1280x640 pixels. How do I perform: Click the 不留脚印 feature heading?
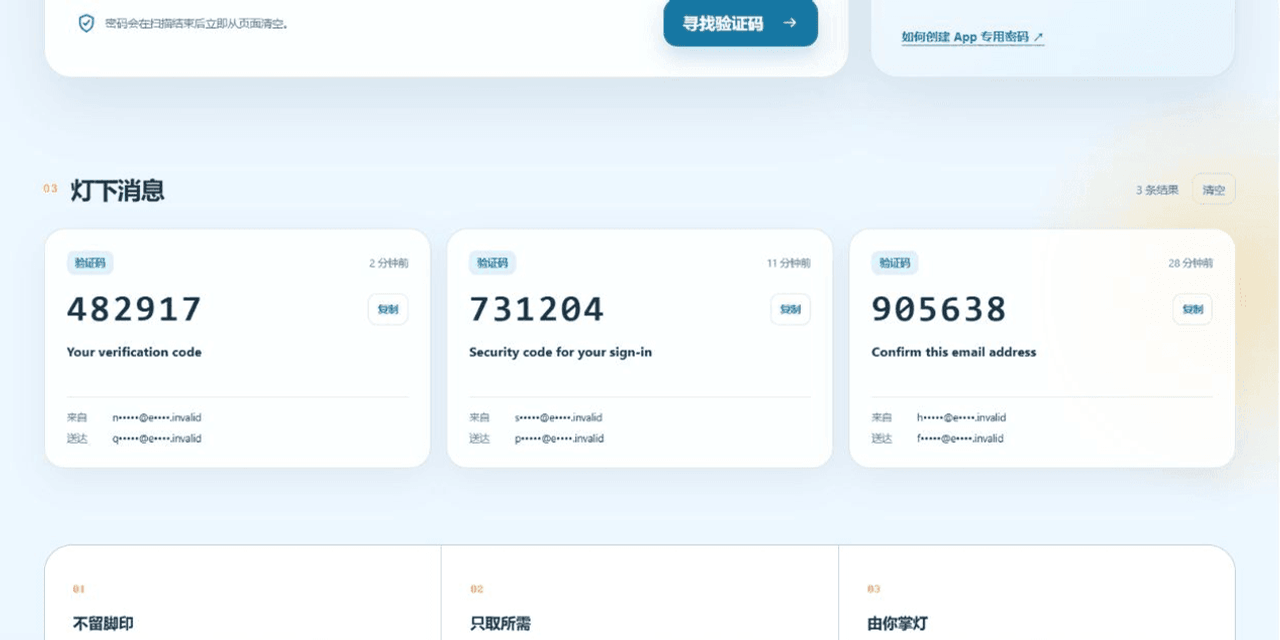pos(103,624)
